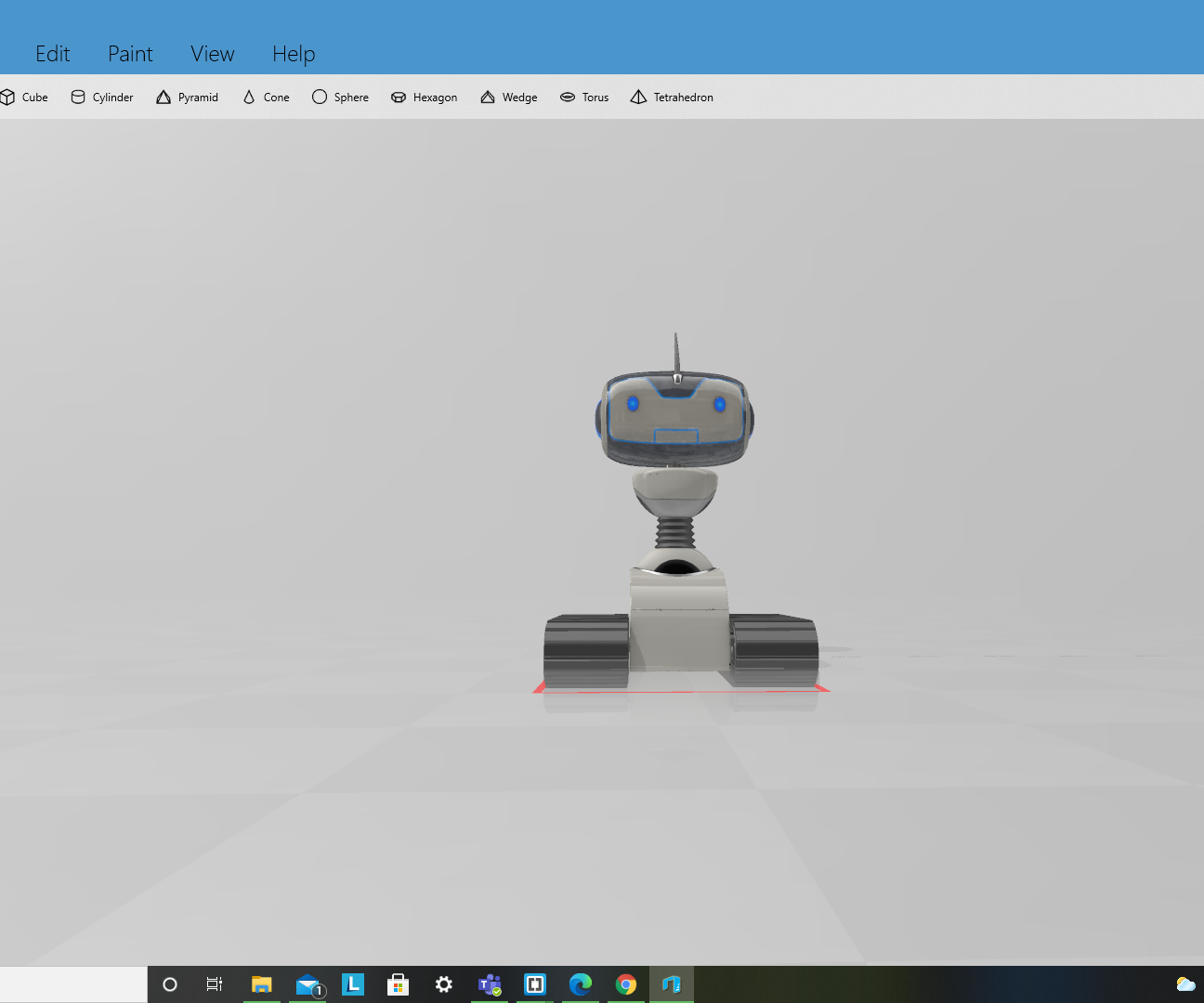Open Task View from the taskbar
Image resolution: width=1204 pixels, height=1003 pixels.
214,983
